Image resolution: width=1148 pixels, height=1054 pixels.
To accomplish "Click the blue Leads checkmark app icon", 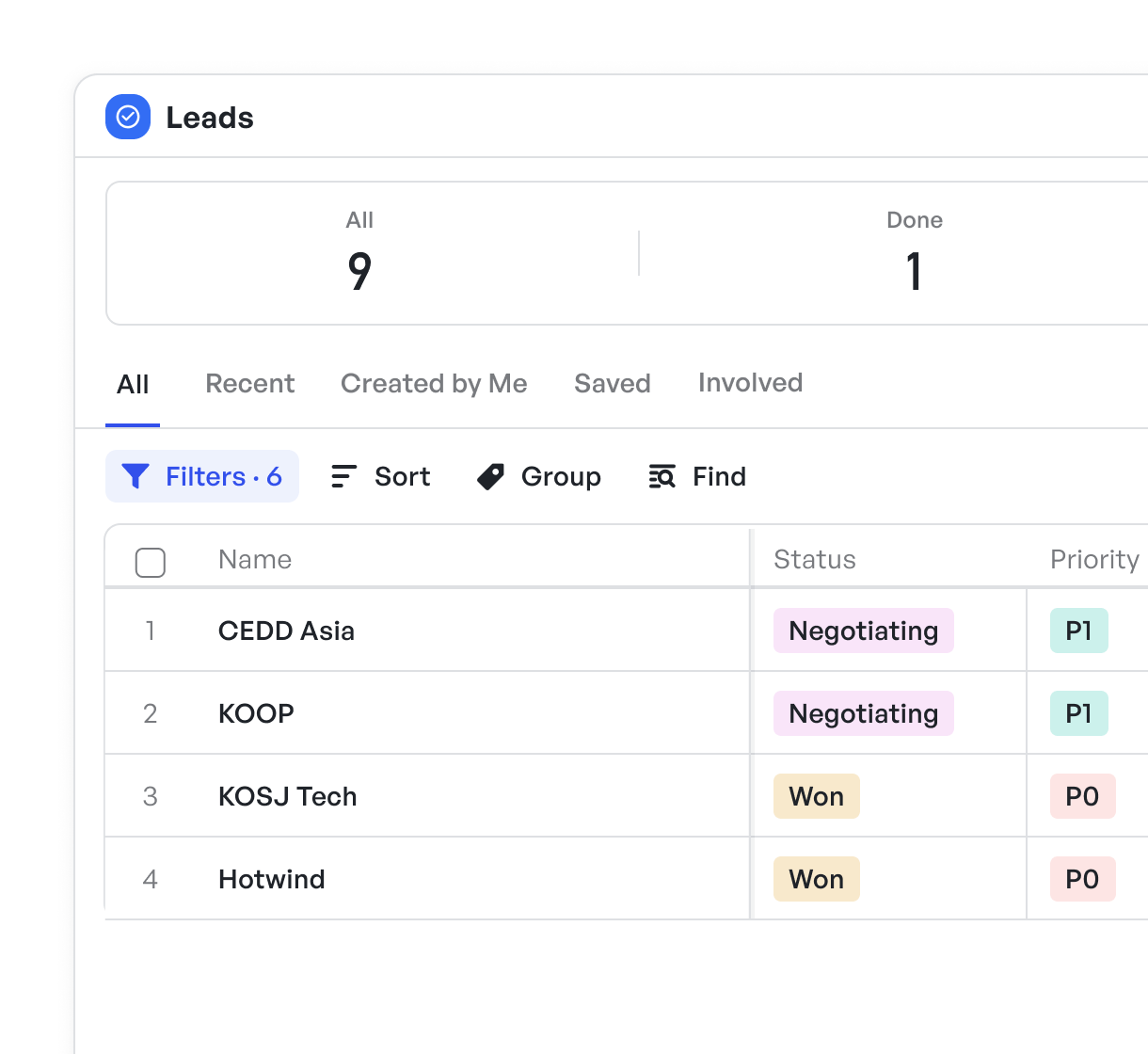I will (x=128, y=117).
